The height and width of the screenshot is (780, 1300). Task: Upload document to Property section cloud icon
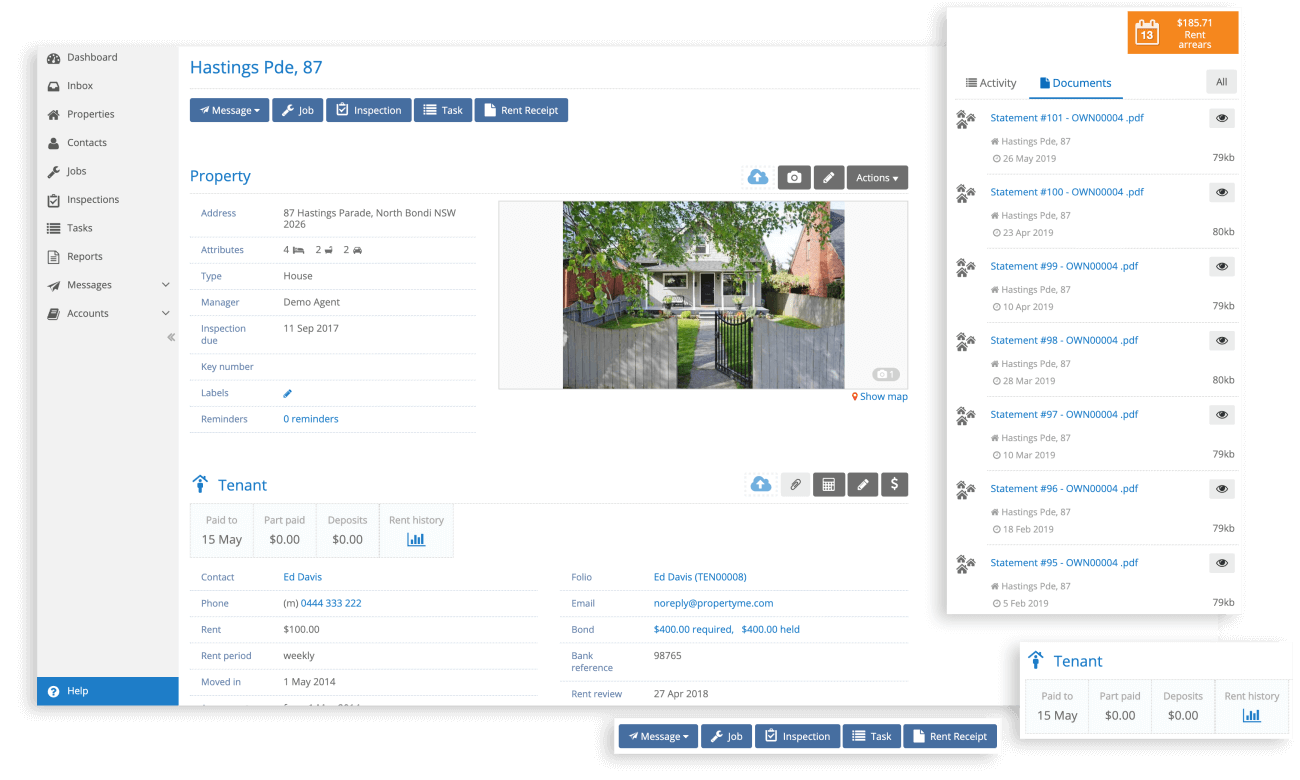[758, 177]
